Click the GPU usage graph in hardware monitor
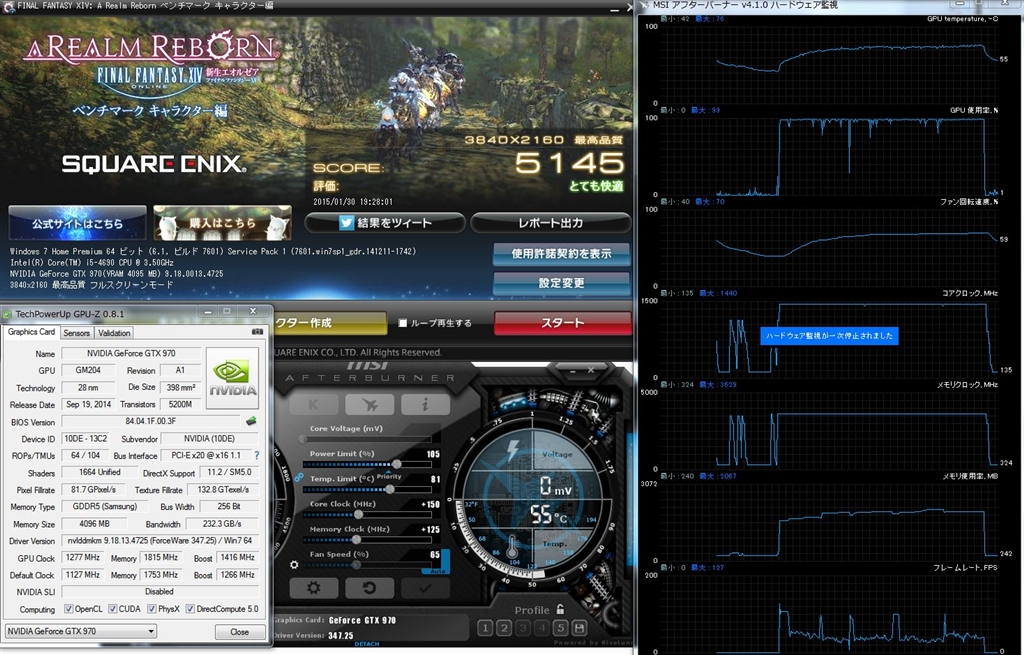Image resolution: width=1024 pixels, height=655 pixels. coord(829,155)
